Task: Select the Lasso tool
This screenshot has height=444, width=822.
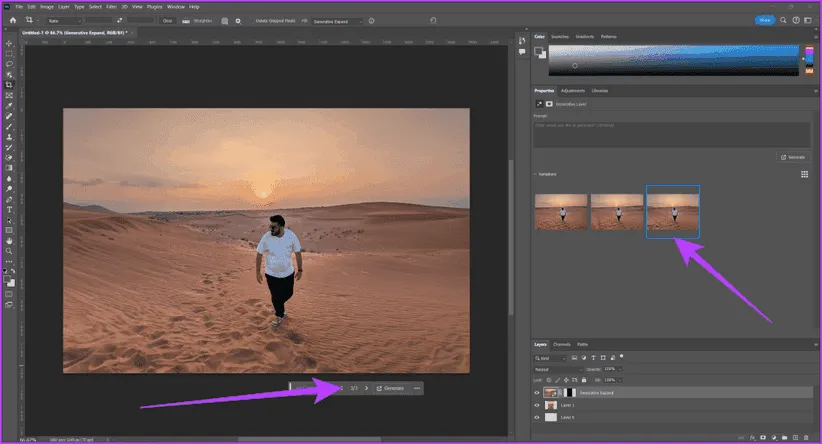Action: click(9, 64)
